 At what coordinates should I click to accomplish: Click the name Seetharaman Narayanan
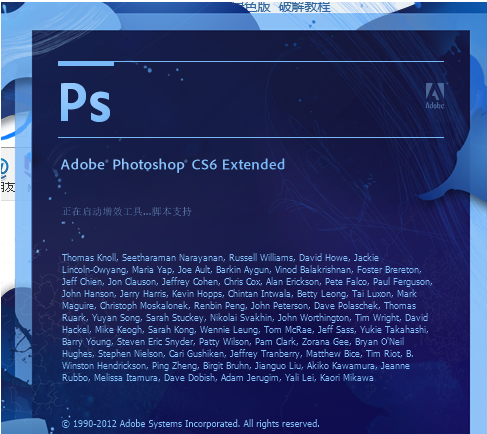pos(173,258)
